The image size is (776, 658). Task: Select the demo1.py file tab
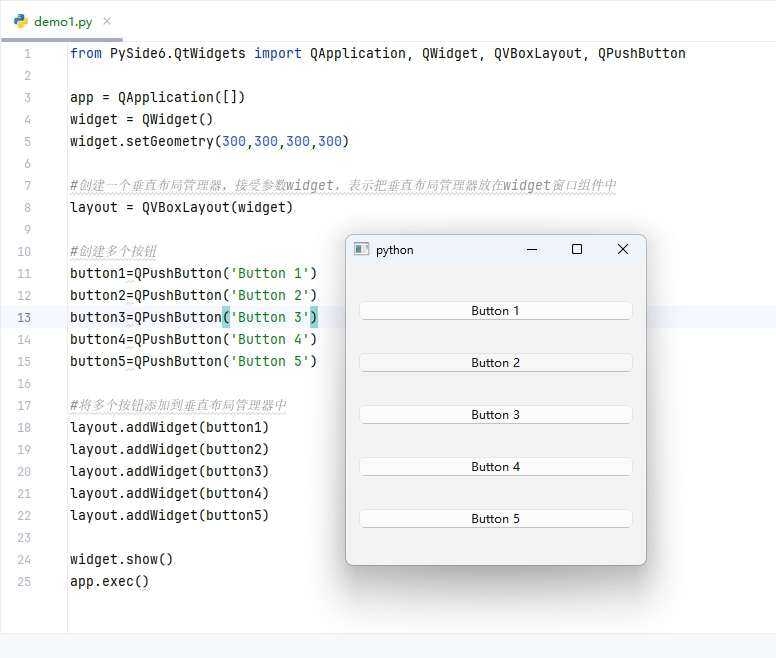click(x=62, y=21)
